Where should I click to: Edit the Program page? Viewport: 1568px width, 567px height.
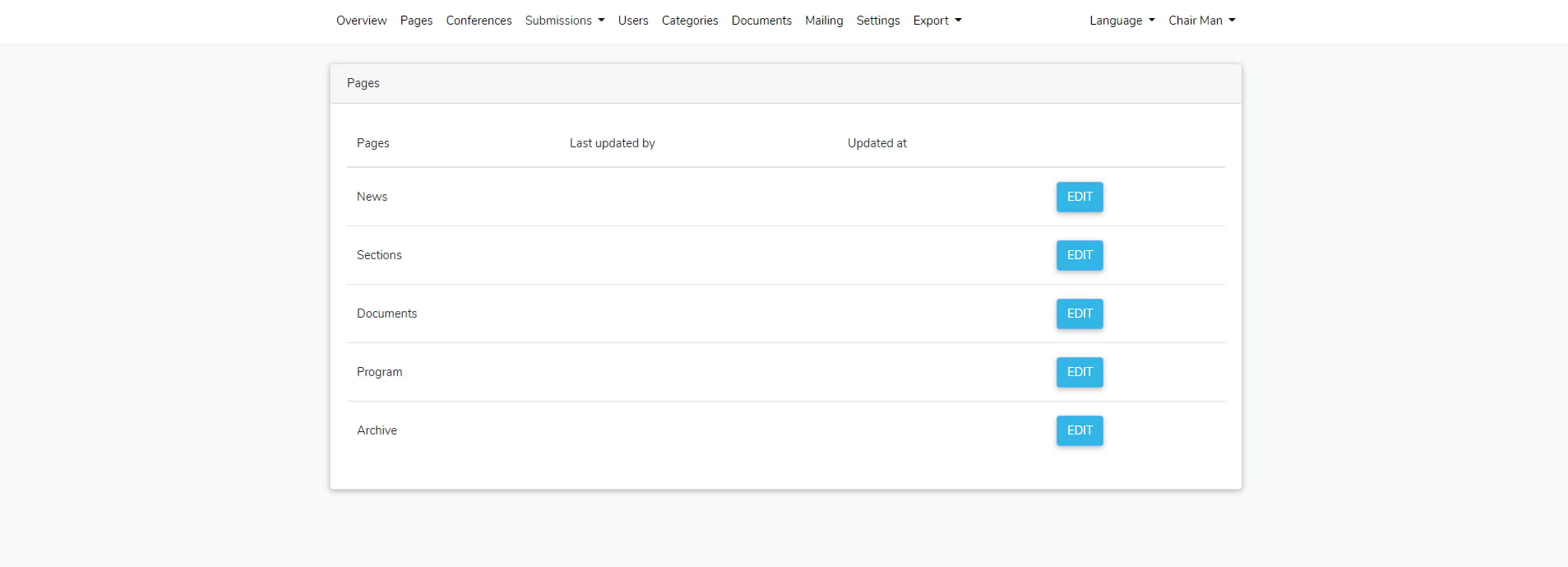(1080, 372)
